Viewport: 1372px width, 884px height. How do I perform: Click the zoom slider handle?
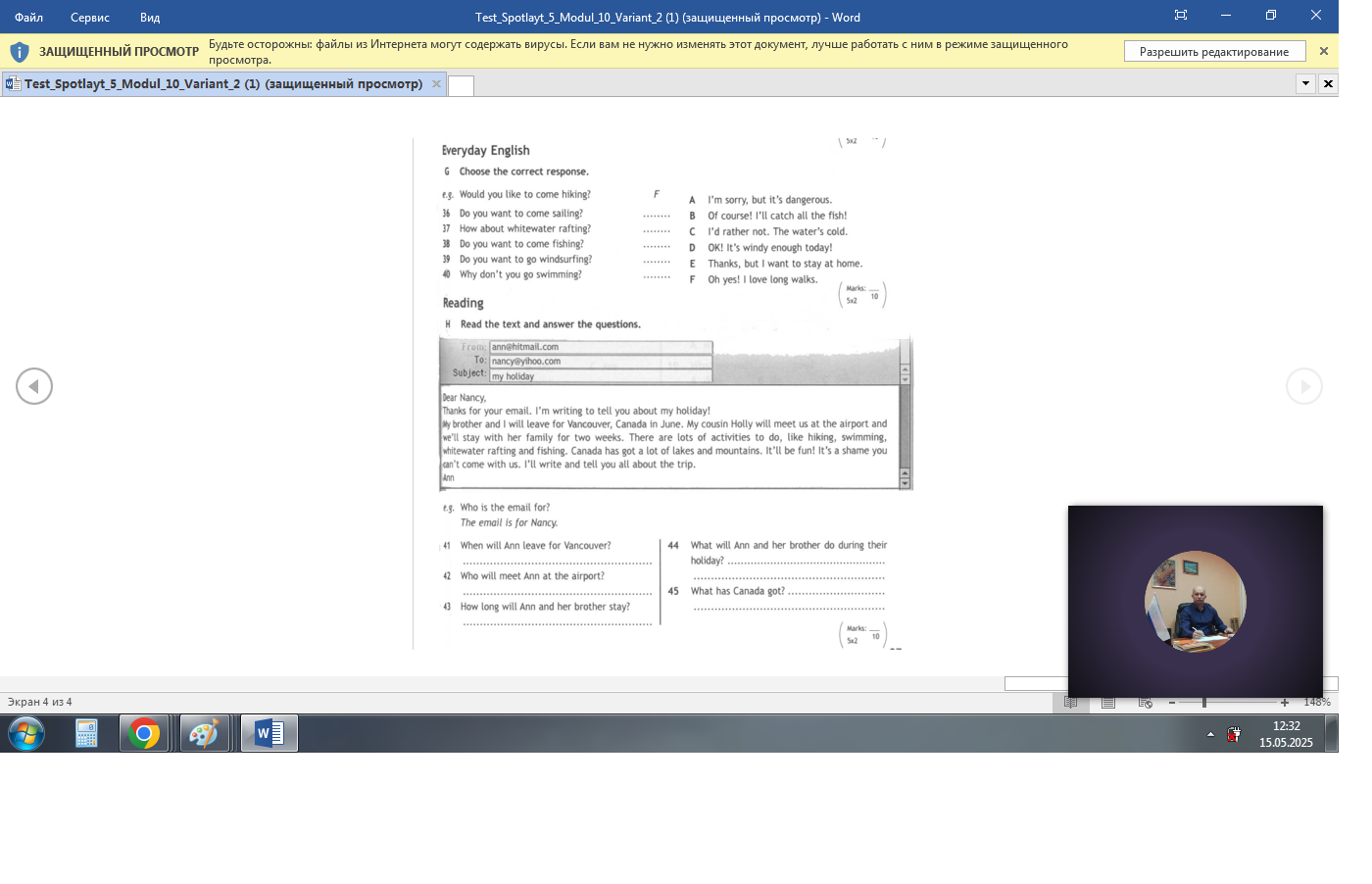[1204, 703]
